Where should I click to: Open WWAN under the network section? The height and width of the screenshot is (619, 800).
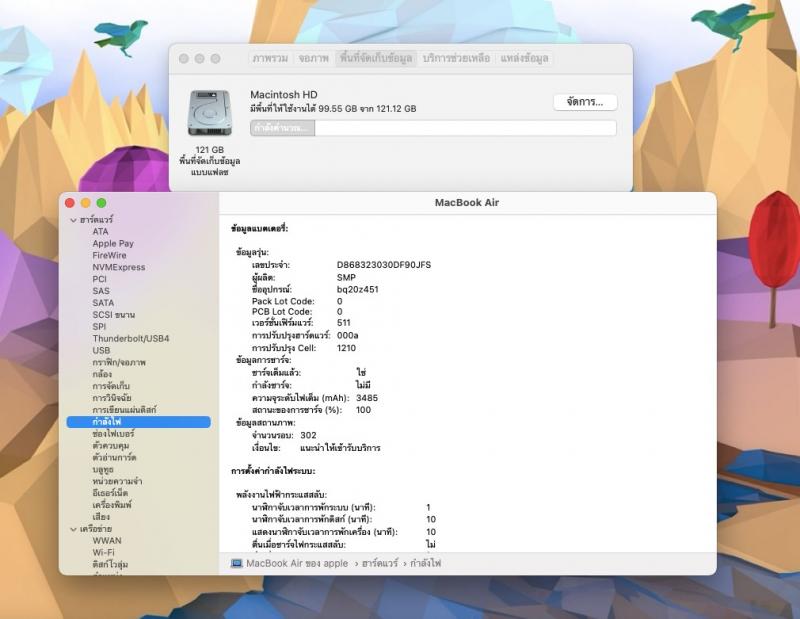[x=107, y=540]
